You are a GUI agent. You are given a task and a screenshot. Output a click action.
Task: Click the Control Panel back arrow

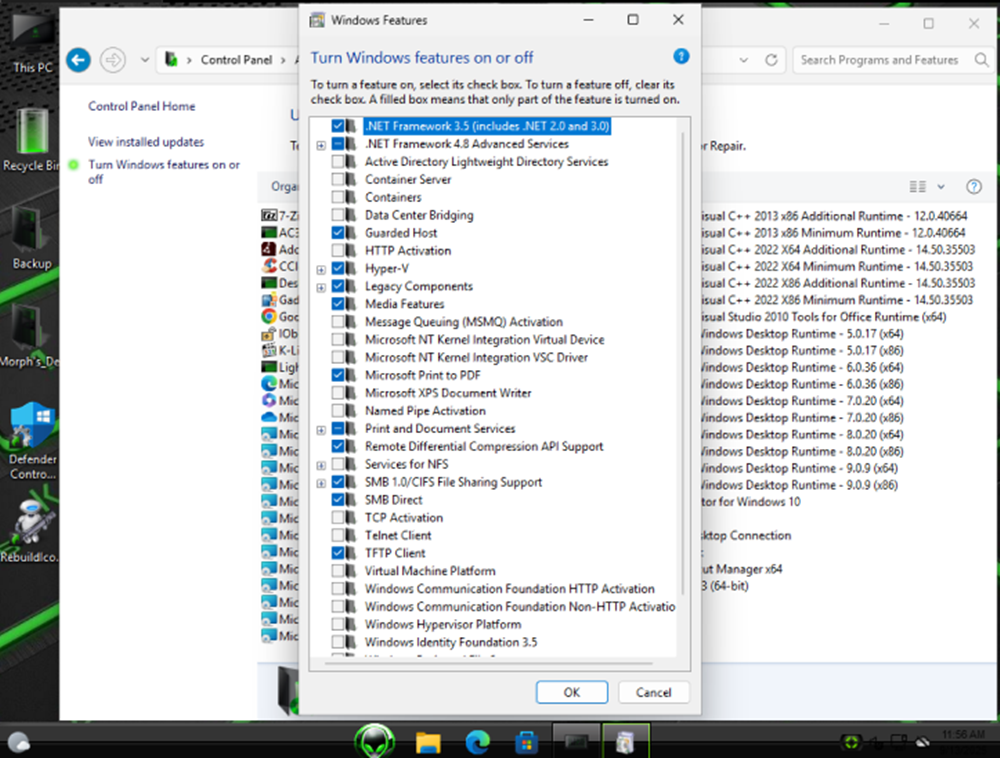point(78,60)
